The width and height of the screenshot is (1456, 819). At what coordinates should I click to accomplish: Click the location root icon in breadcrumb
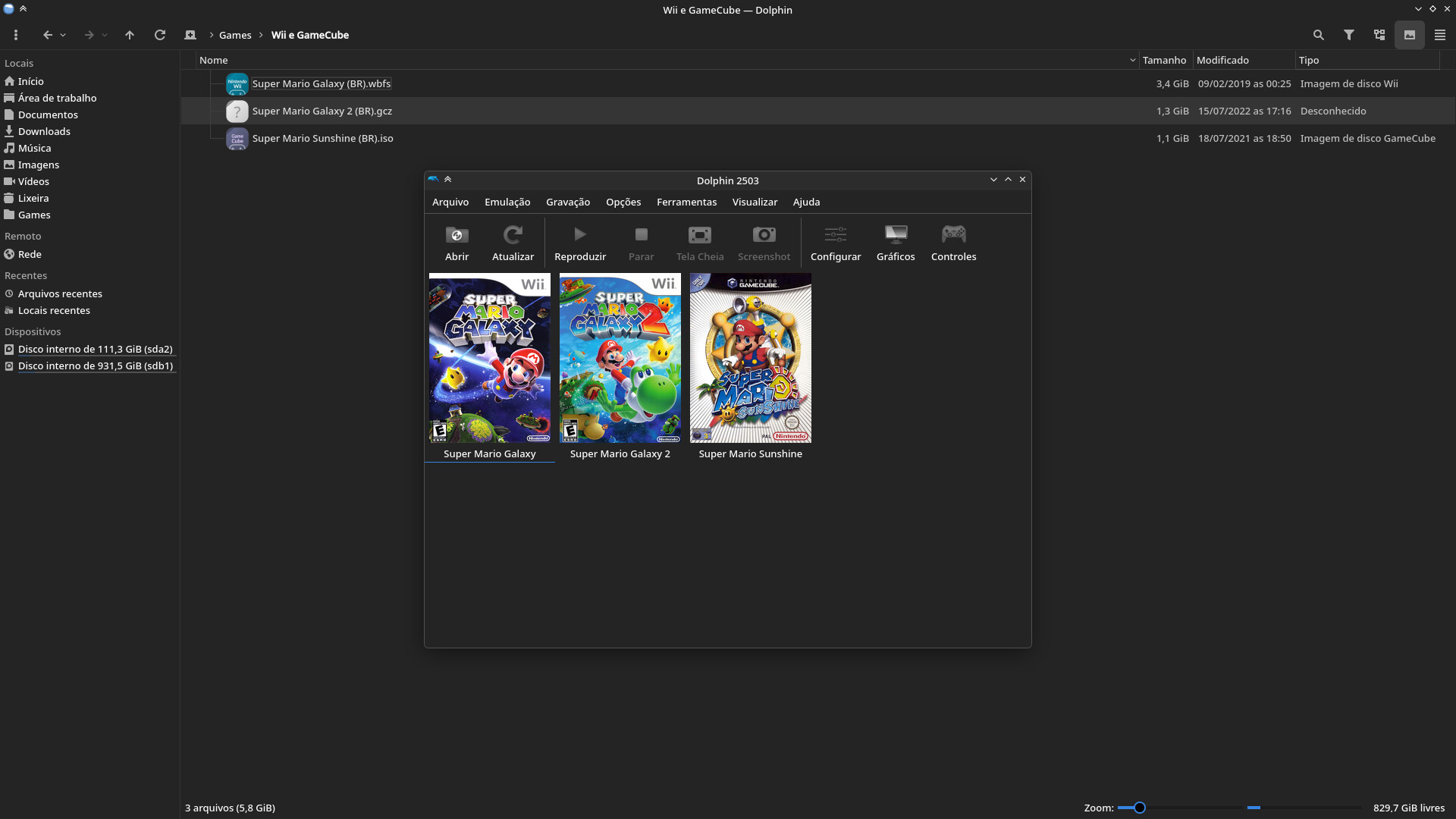(x=190, y=35)
